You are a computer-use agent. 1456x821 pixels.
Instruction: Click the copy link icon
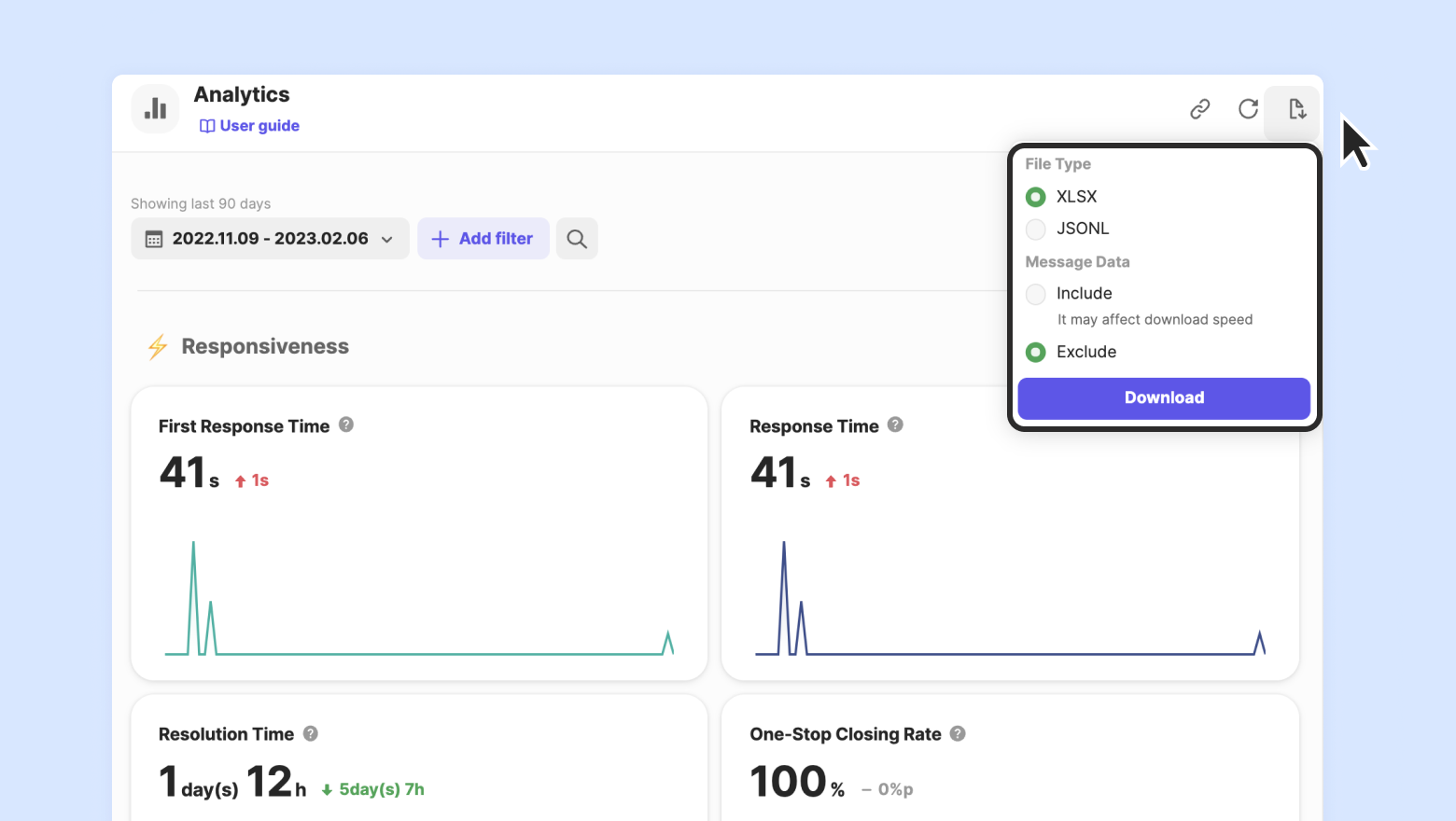(1199, 109)
